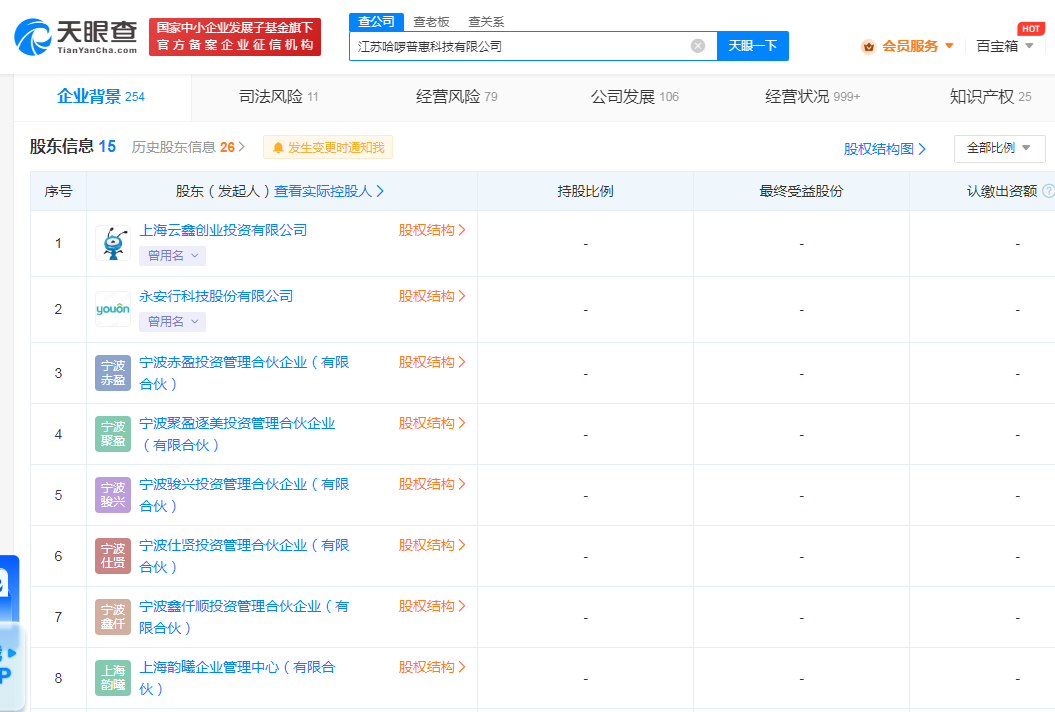
Task: Open 历史股东信息 26 link
Action: click(x=188, y=147)
